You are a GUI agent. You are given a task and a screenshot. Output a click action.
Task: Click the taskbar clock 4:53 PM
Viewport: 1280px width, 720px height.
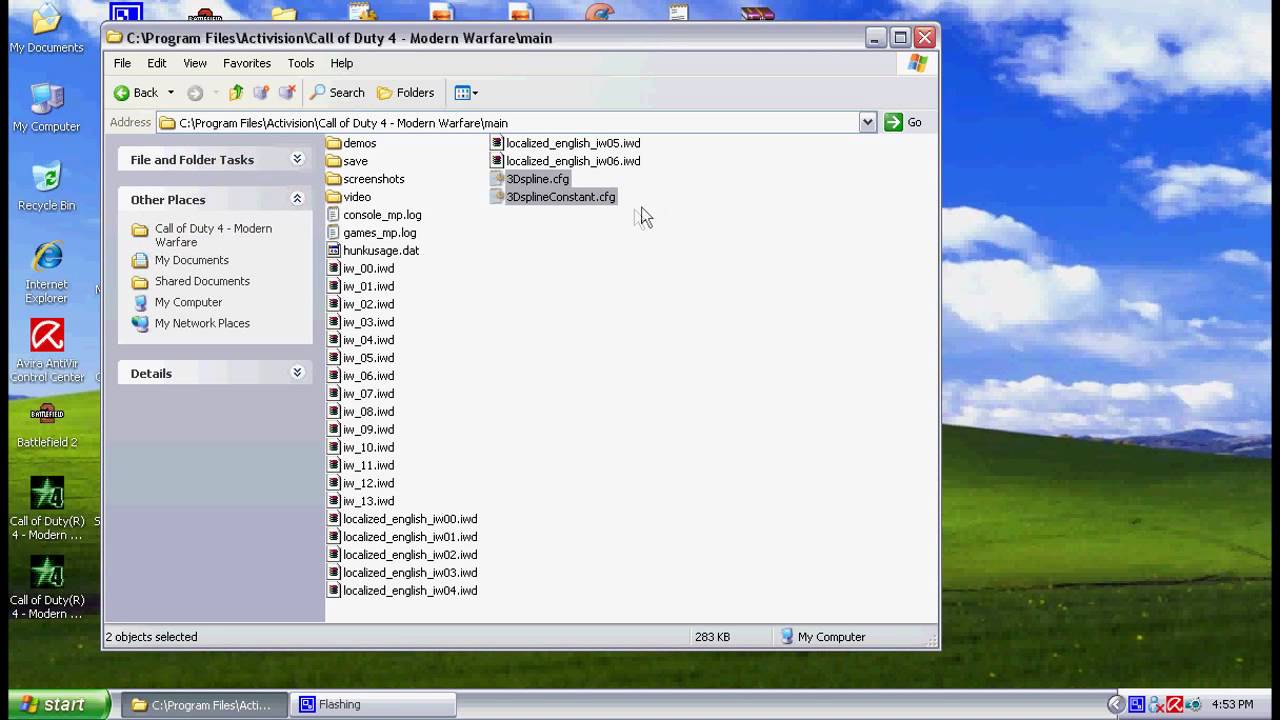coord(1232,705)
